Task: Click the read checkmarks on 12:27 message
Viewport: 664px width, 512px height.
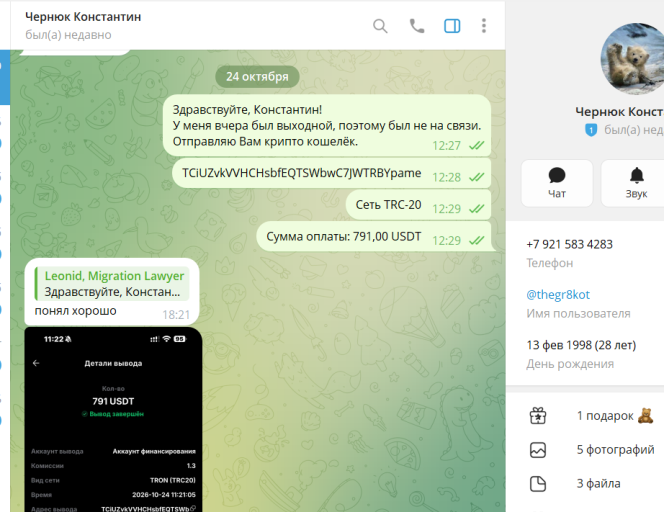Action: pos(476,146)
